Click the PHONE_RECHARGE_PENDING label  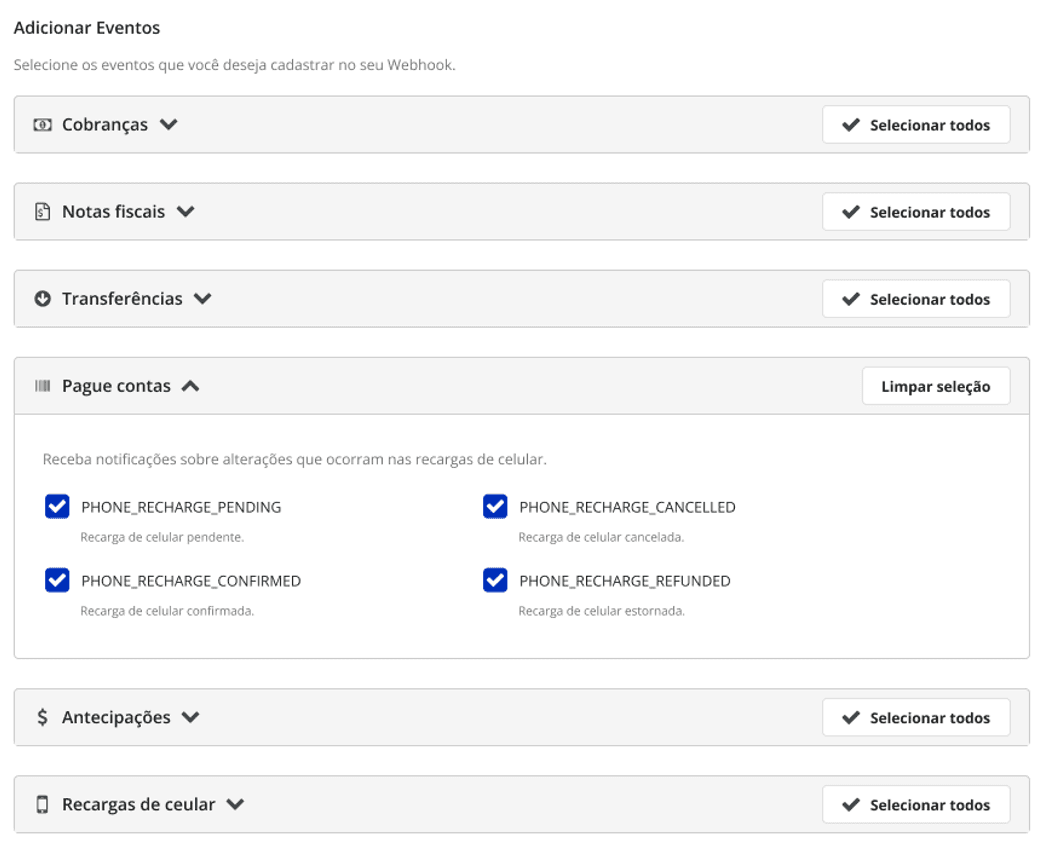tap(181, 507)
